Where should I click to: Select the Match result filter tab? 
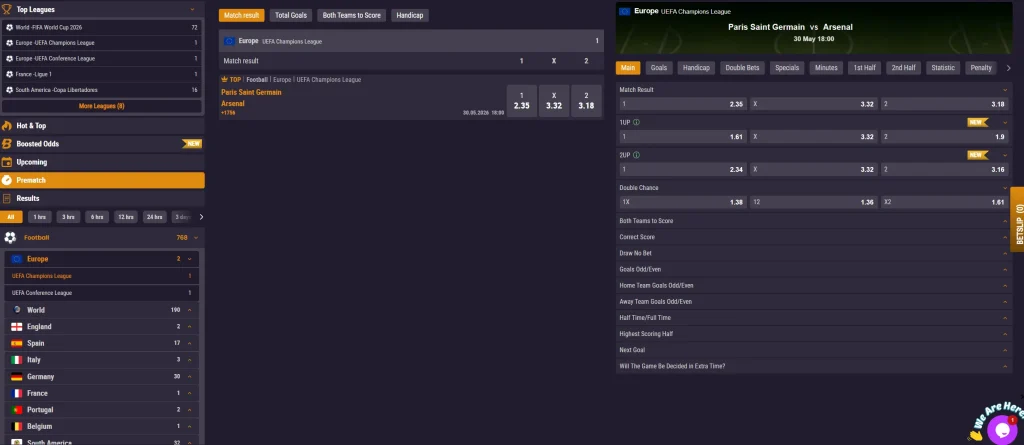click(242, 15)
